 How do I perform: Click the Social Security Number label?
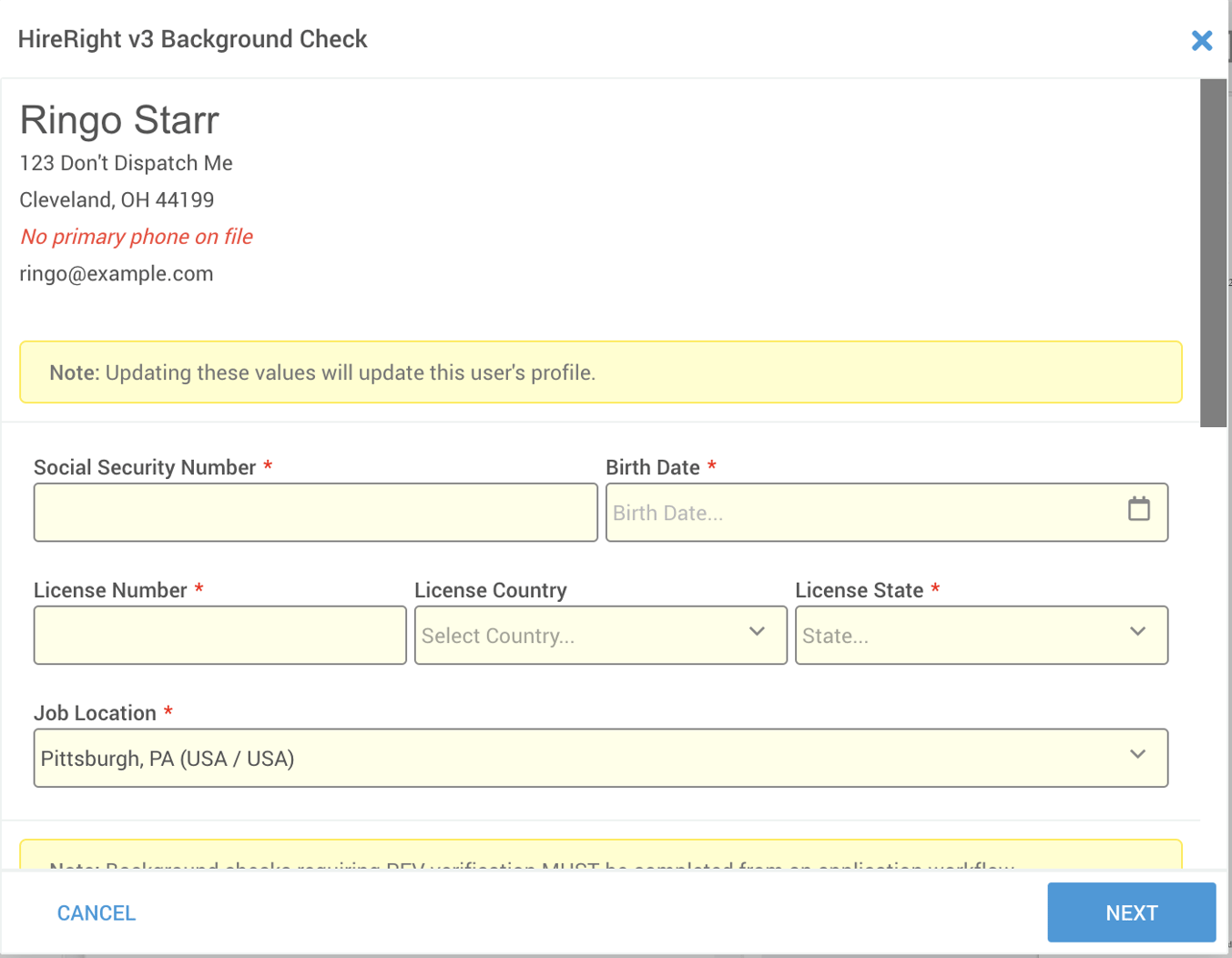[145, 467]
